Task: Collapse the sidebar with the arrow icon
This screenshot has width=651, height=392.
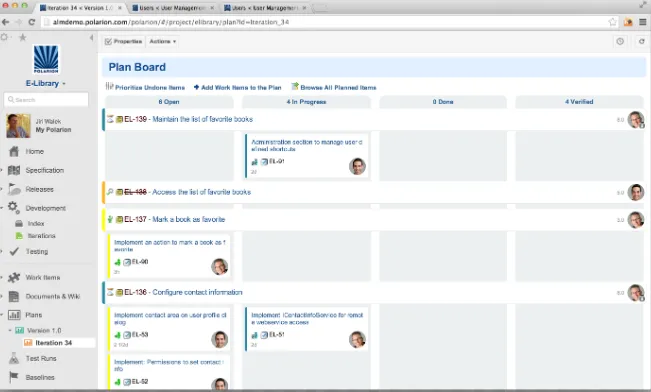Action: click(x=91, y=38)
